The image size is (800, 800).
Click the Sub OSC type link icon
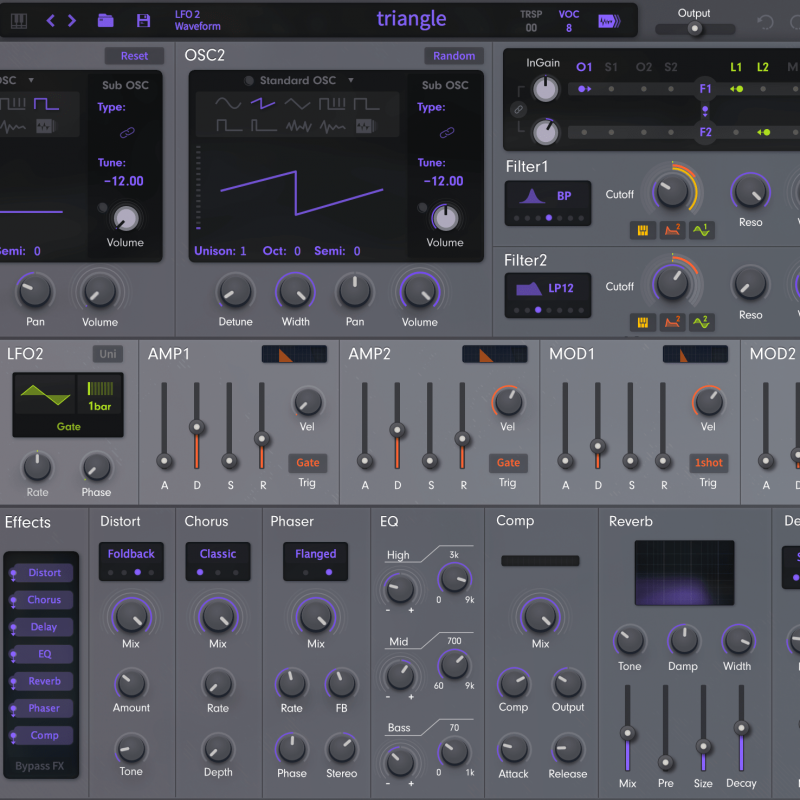447,132
